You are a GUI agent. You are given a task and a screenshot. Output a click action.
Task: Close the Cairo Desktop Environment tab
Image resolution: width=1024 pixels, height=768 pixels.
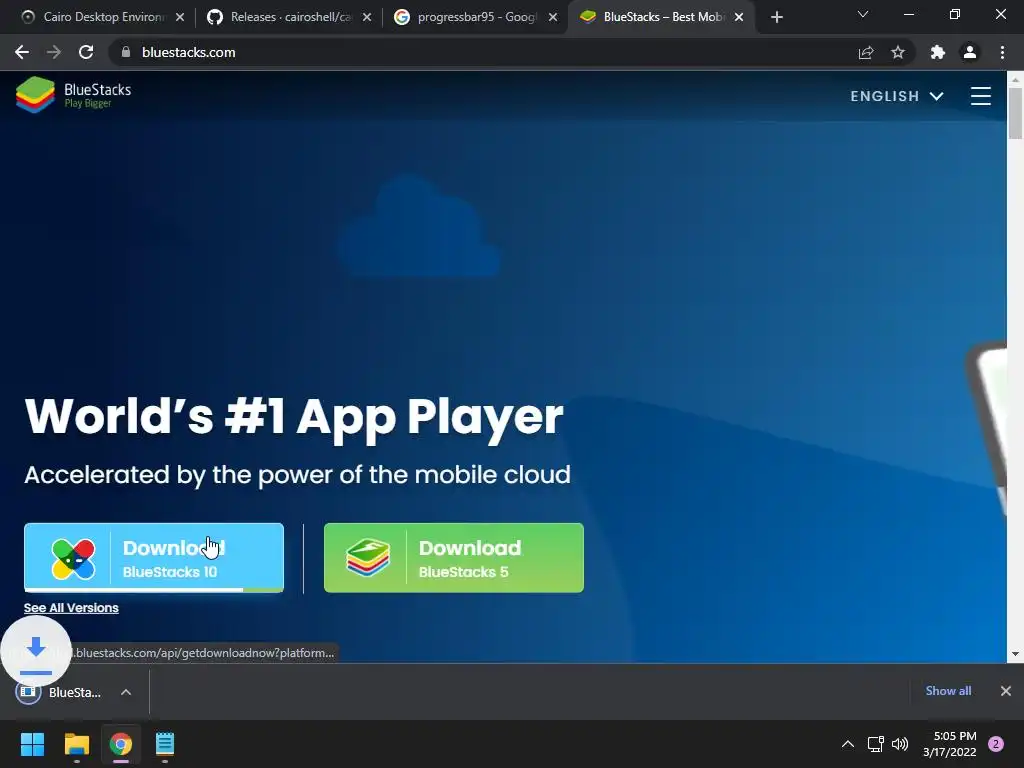point(180,17)
